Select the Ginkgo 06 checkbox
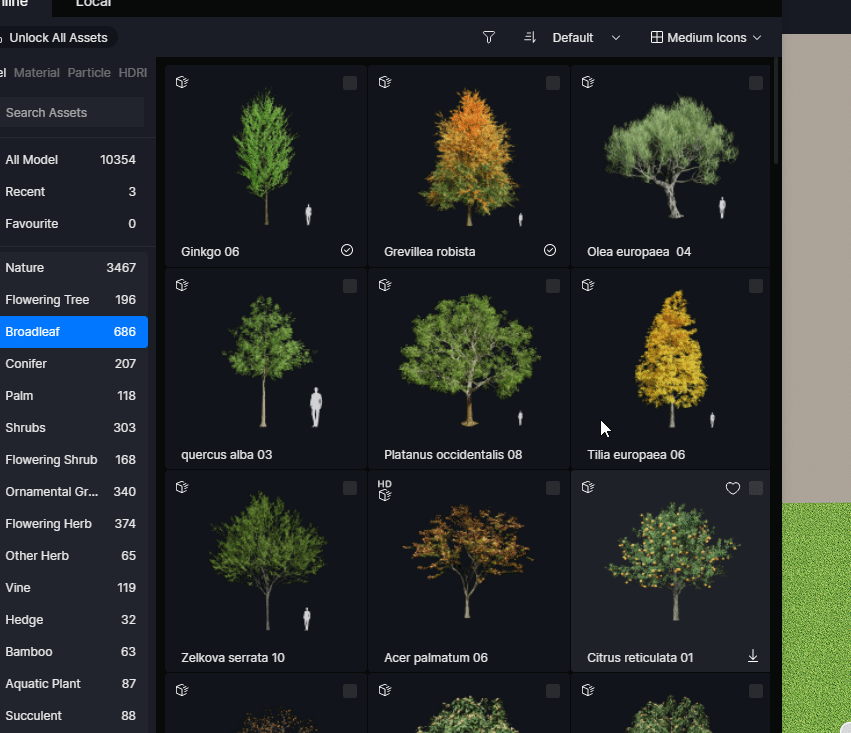851x733 pixels. point(350,83)
